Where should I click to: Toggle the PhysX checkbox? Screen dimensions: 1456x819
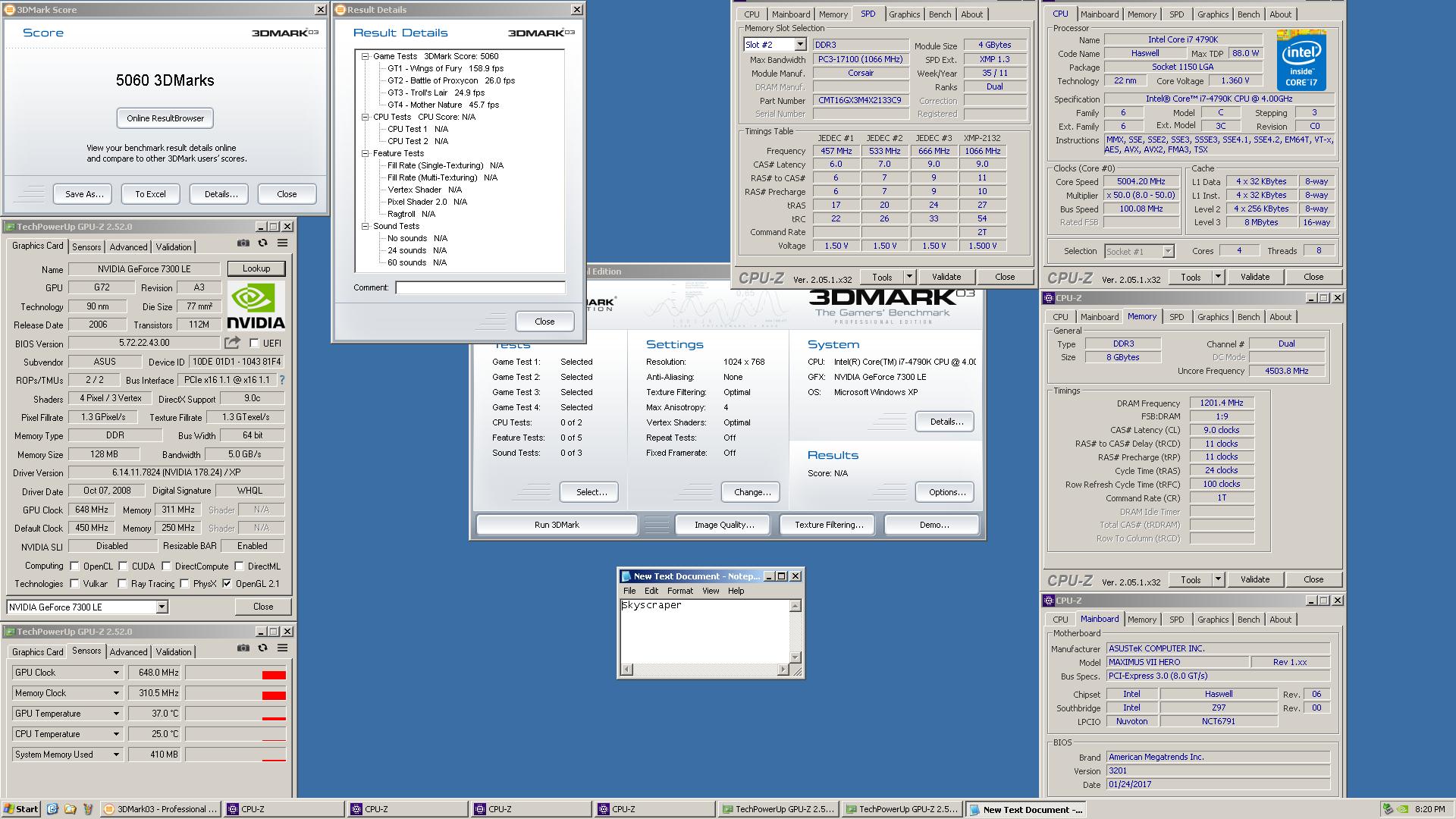(x=184, y=583)
